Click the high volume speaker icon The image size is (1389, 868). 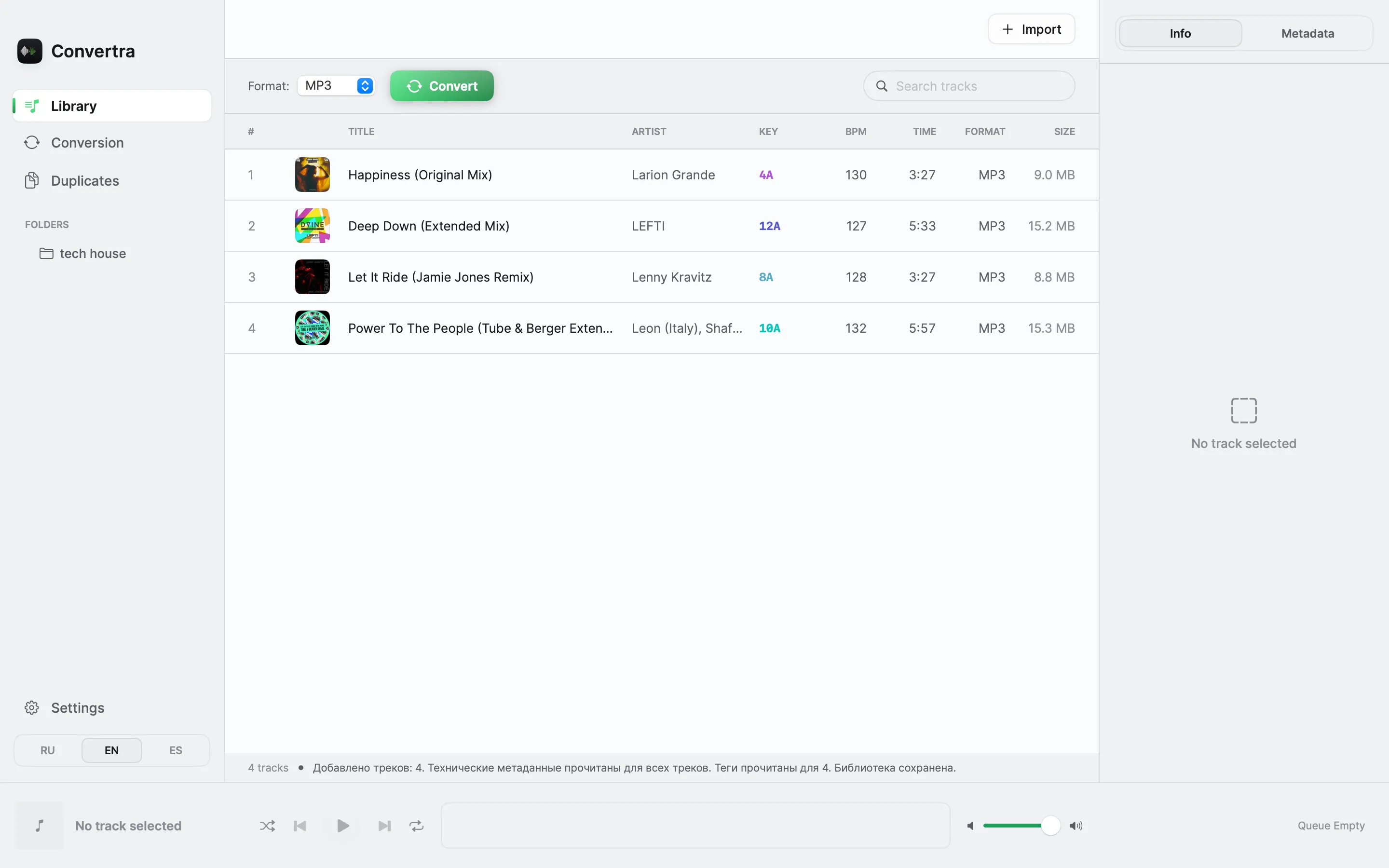pyautogui.click(x=1076, y=826)
